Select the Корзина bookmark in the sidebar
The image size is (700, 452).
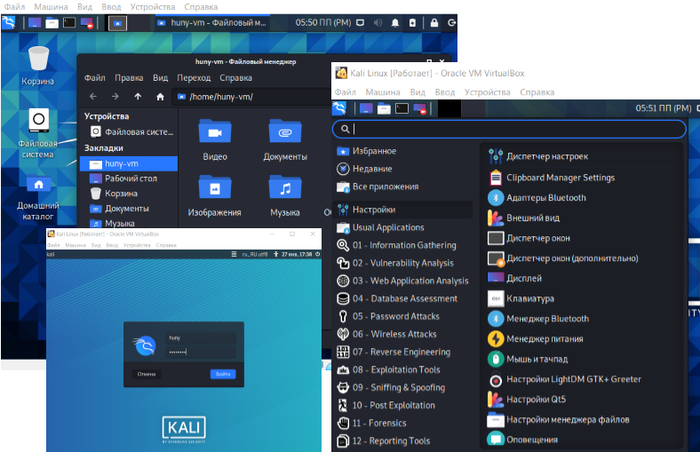point(129,193)
